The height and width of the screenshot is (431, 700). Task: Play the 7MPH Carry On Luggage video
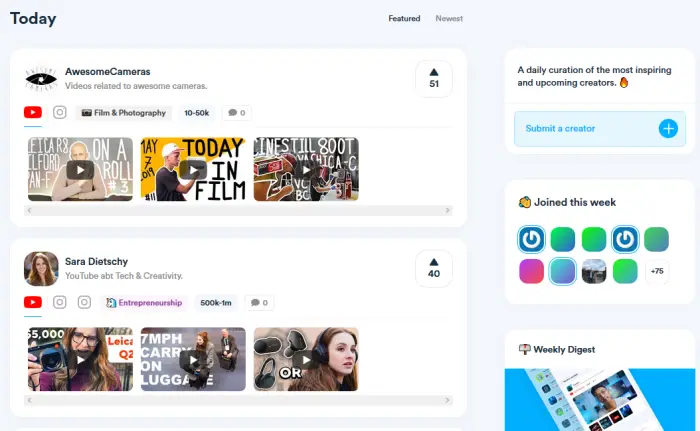[x=193, y=359]
